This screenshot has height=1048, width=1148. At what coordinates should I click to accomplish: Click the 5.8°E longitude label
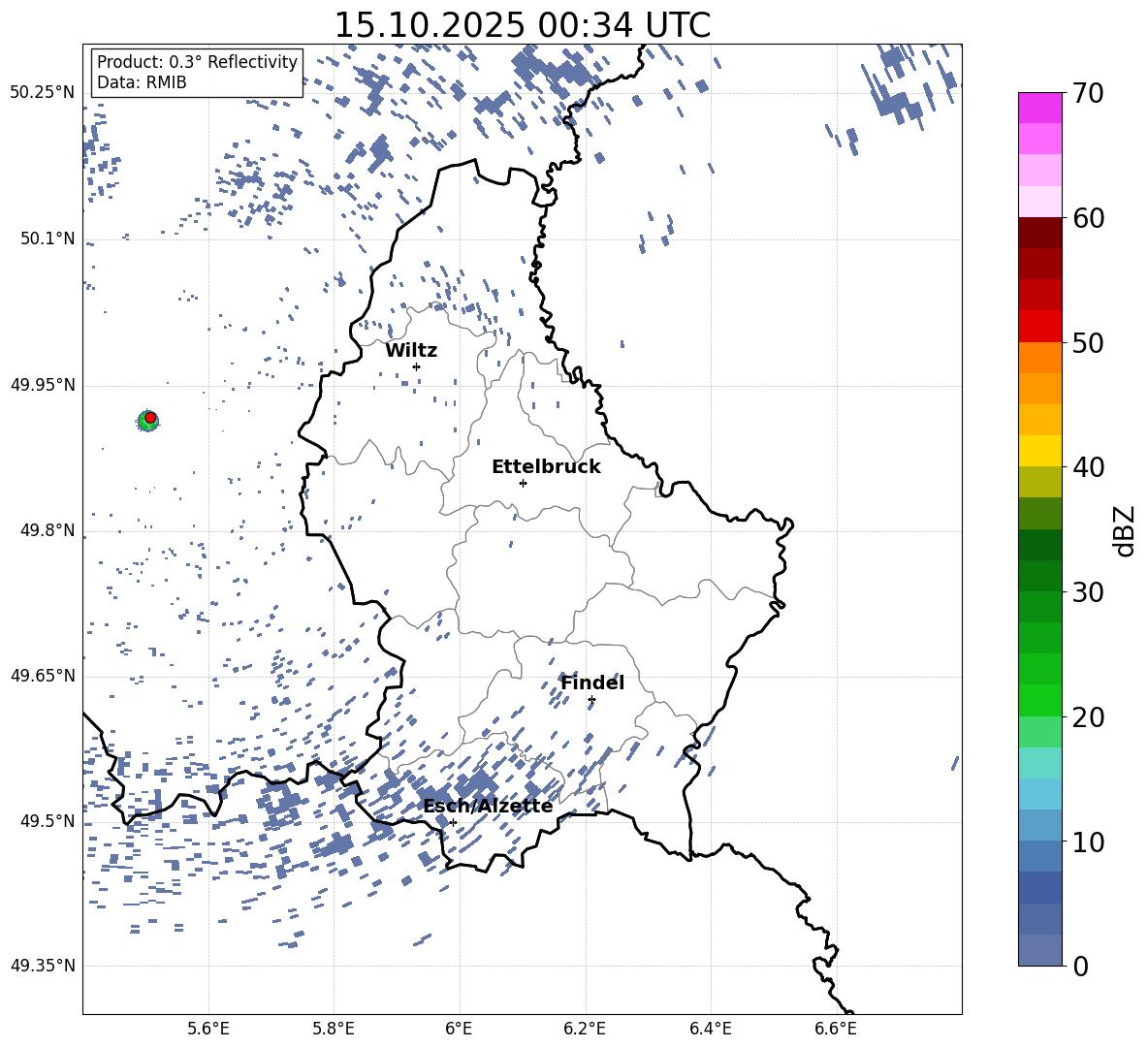click(334, 1029)
